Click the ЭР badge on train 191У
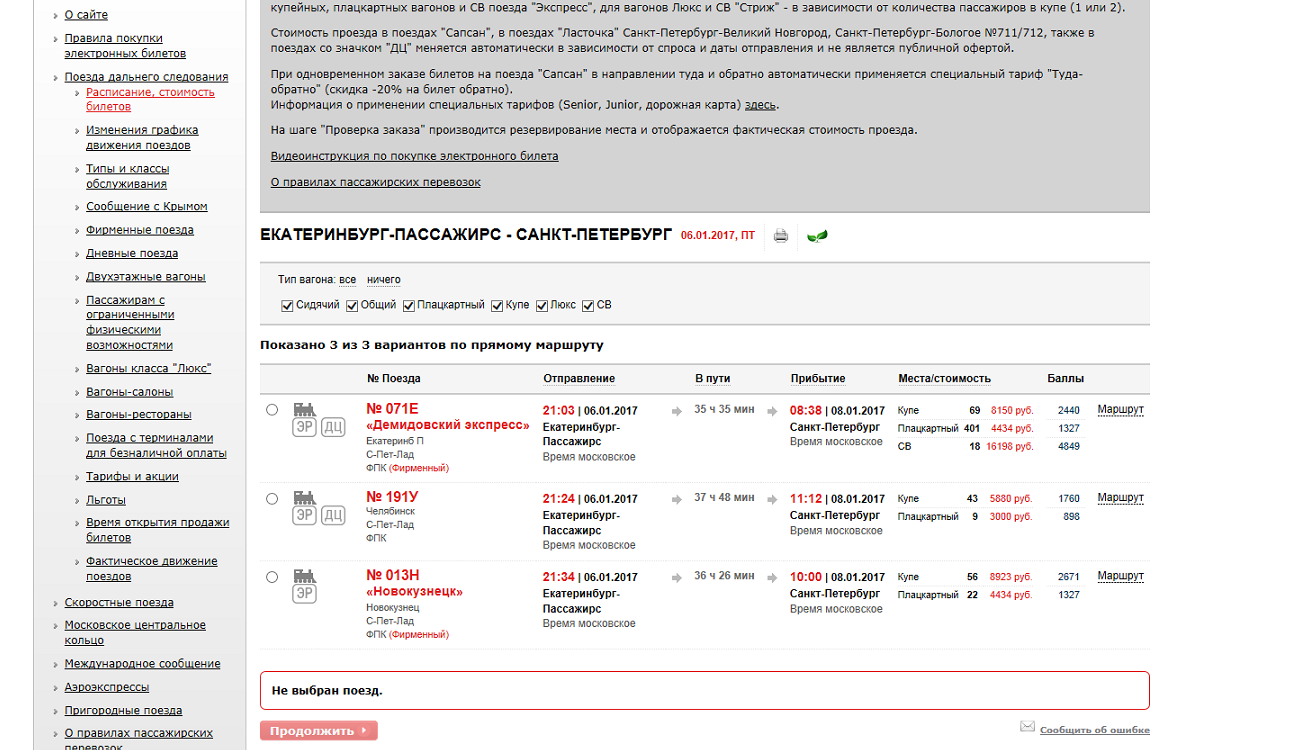Screen dimensions: 1293x750 [304, 516]
